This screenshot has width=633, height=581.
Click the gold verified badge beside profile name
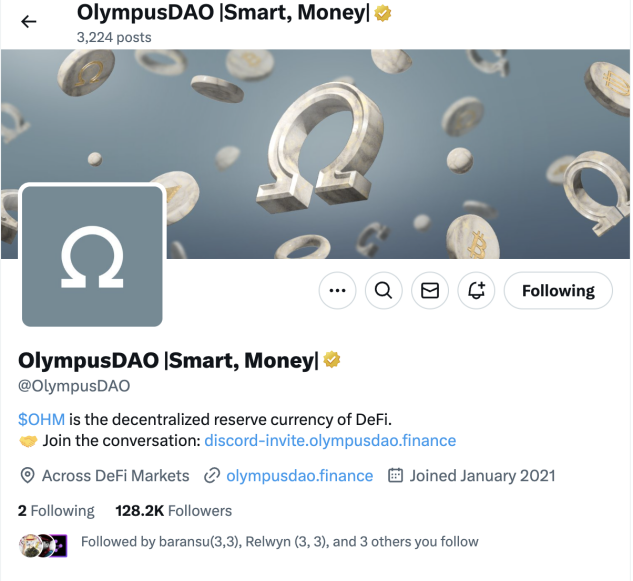click(332, 360)
